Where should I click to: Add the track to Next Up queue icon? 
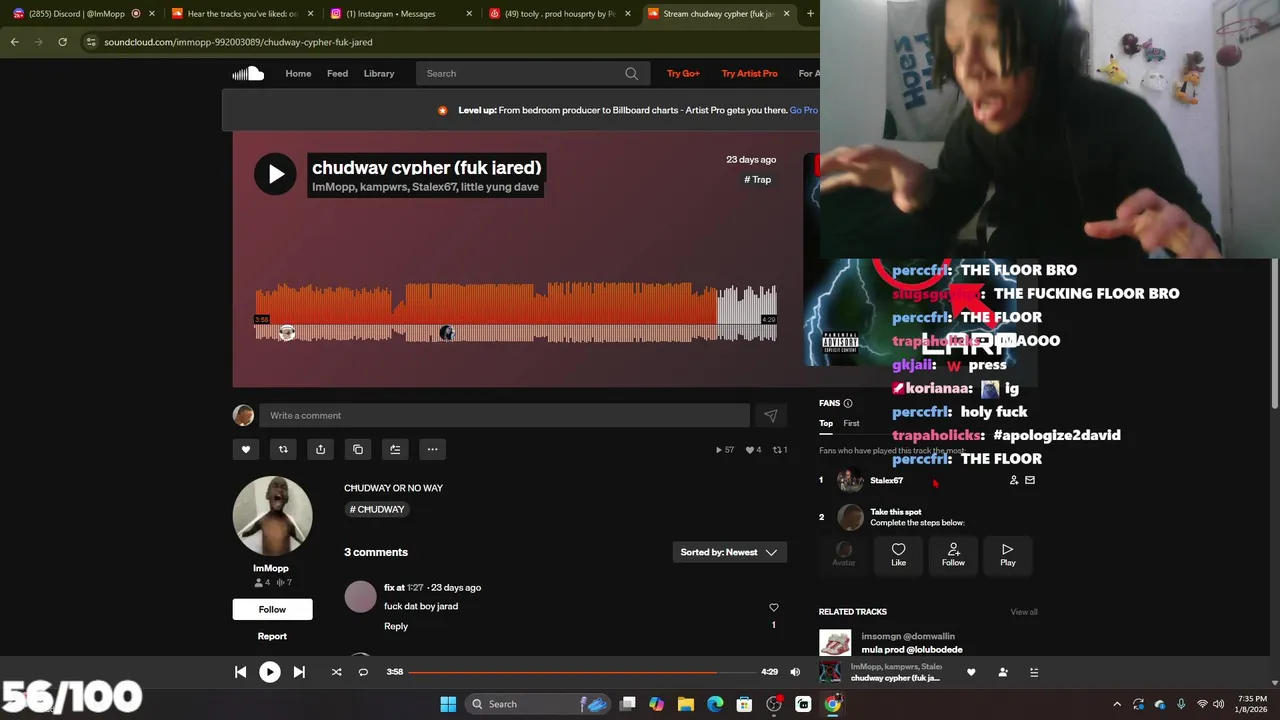coord(395,449)
